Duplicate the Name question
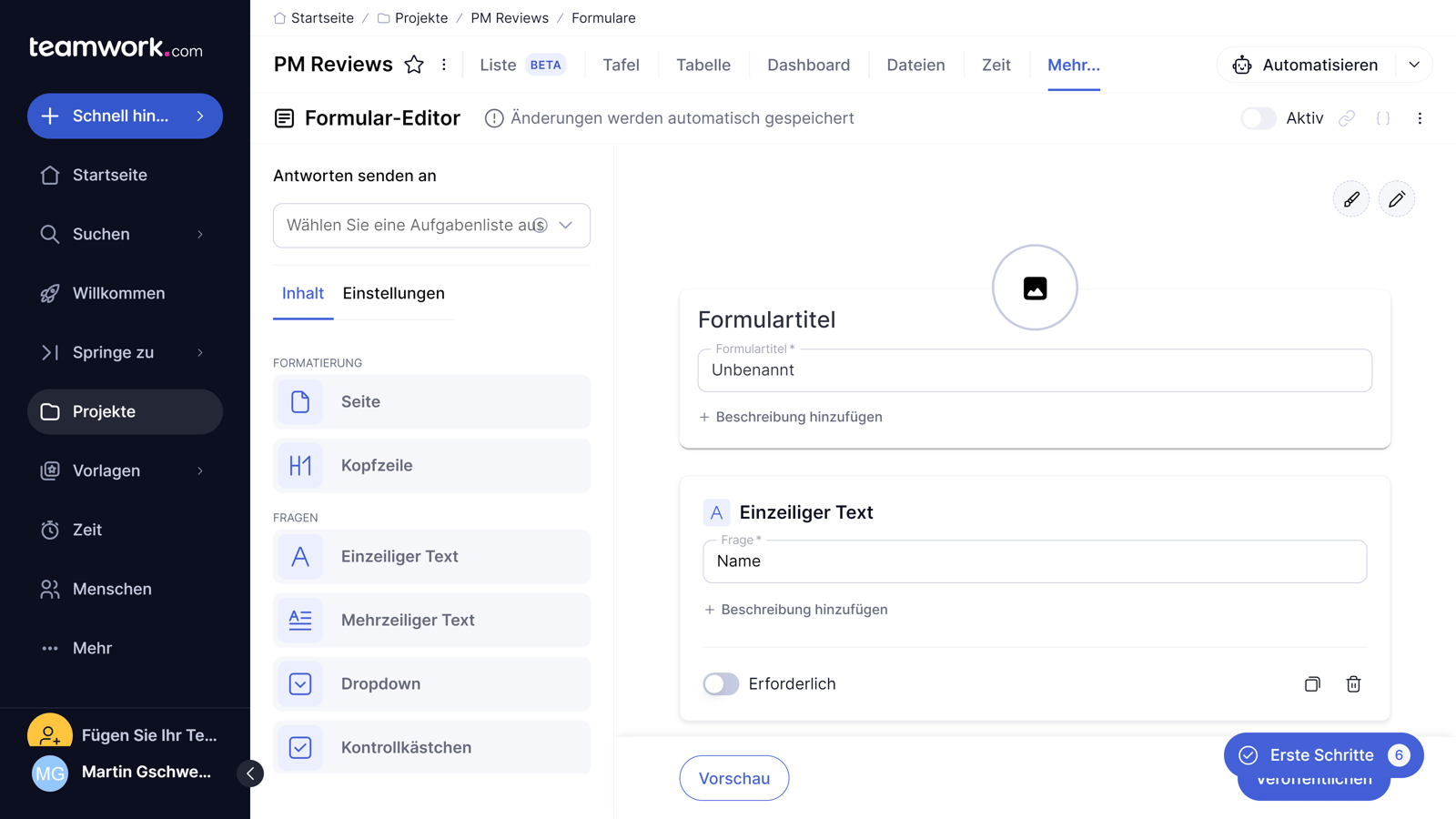This screenshot has height=819, width=1456. pyautogui.click(x=1312, y=683)
